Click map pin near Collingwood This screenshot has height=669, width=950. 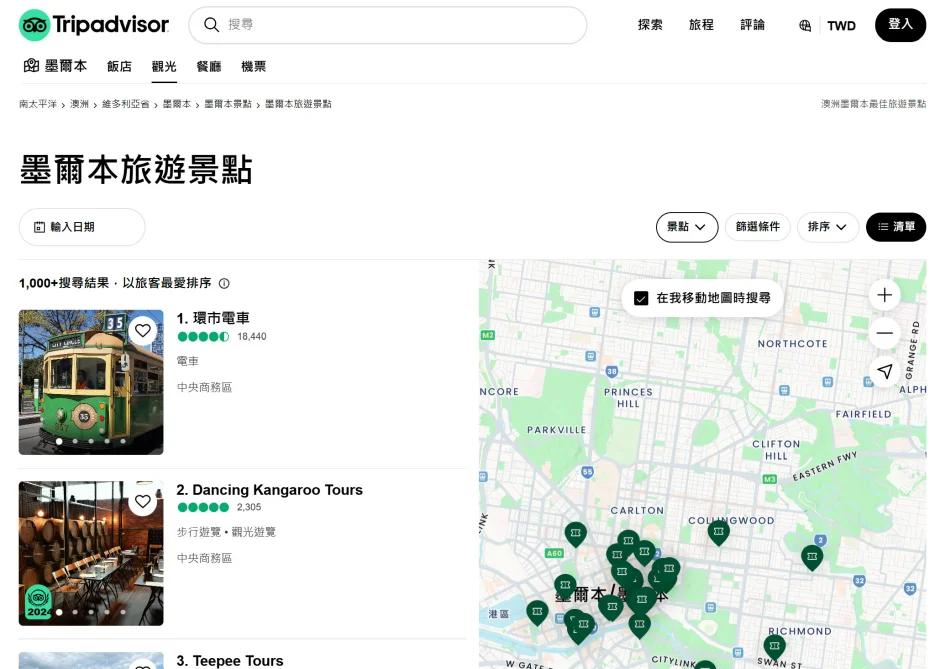coord(718,532)
